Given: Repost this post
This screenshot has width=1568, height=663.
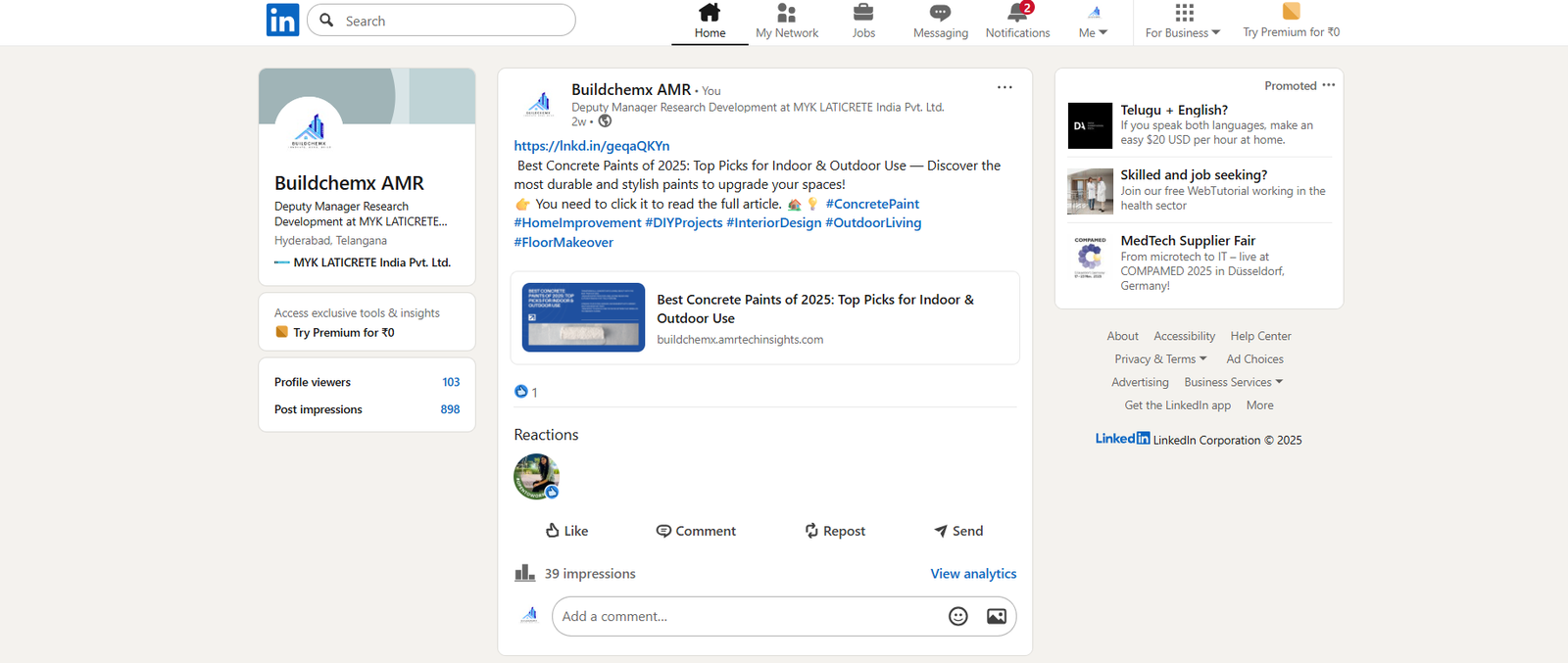Looking at the screenshot, I should (835, 531).
